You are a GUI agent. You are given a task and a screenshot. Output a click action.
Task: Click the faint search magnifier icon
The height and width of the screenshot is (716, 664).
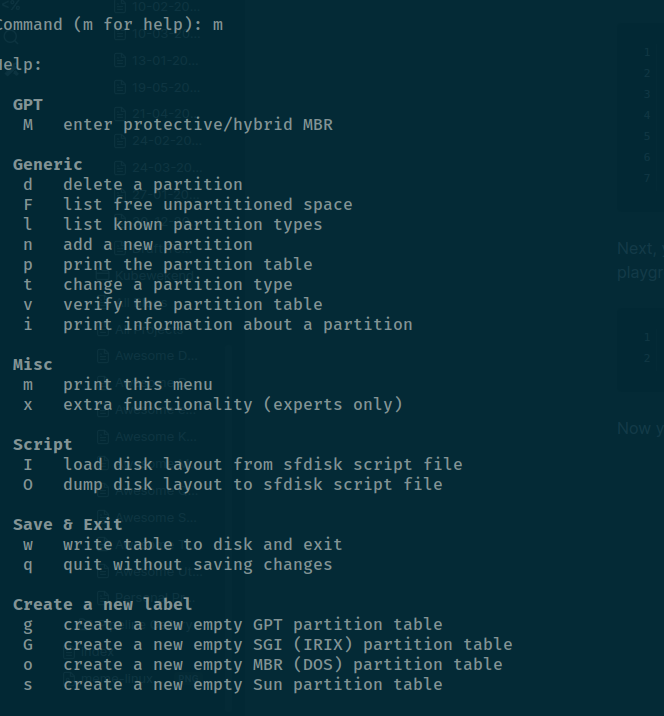(11, 37)
